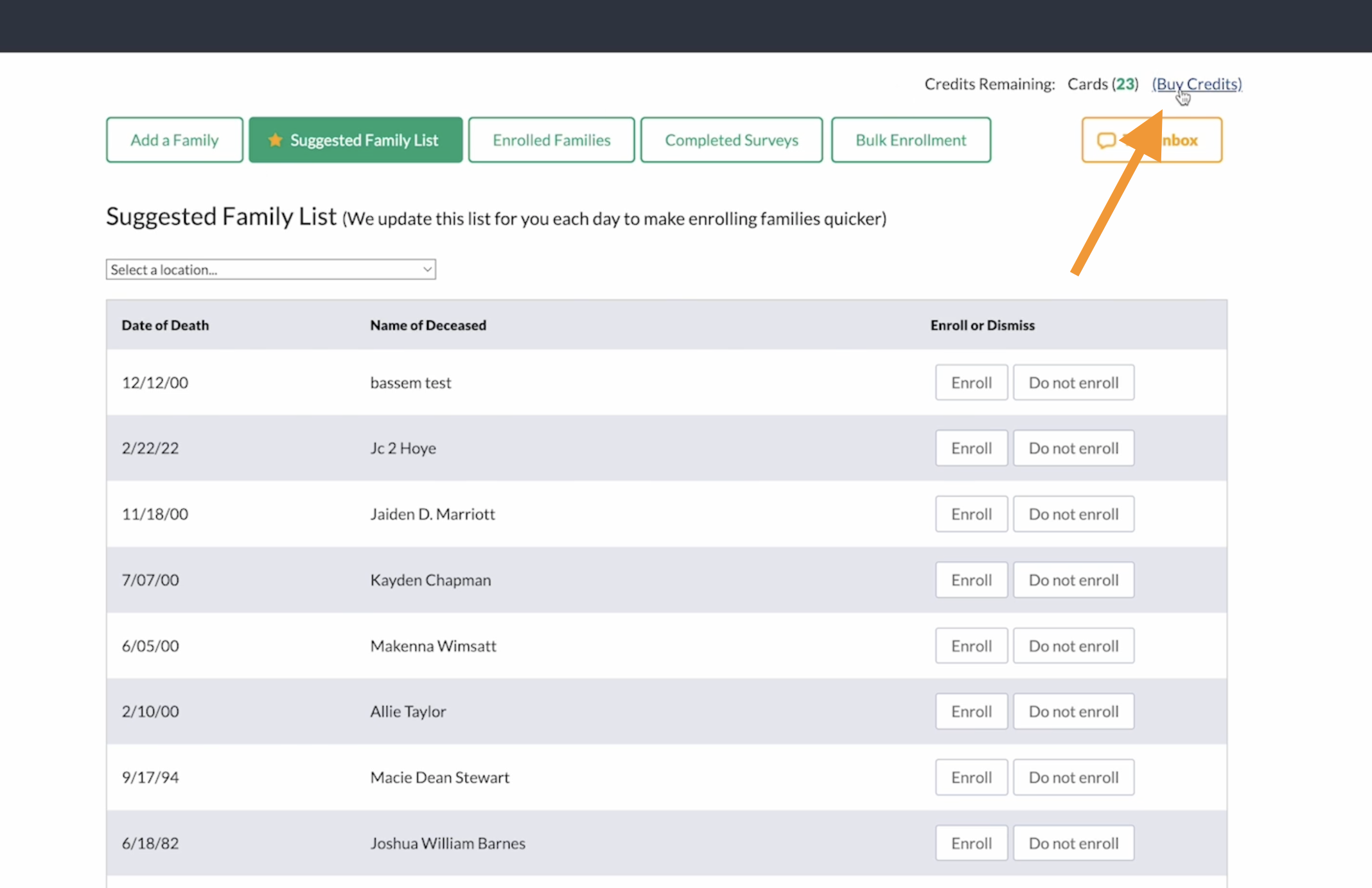This screenshot has width=1372, height=888.
Task: Click the Date of Death column header
Action: coord(165,325)
